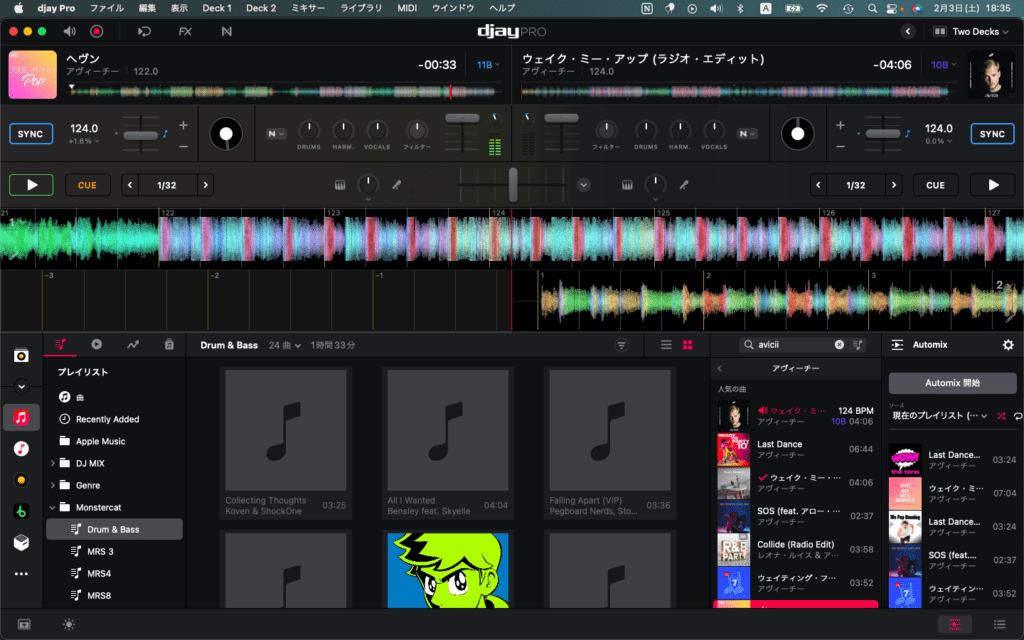Click the Deck 1 microphone icon
Image resolution: width=1024 pixels, height=640 pixels.
[x=396, y=185]
